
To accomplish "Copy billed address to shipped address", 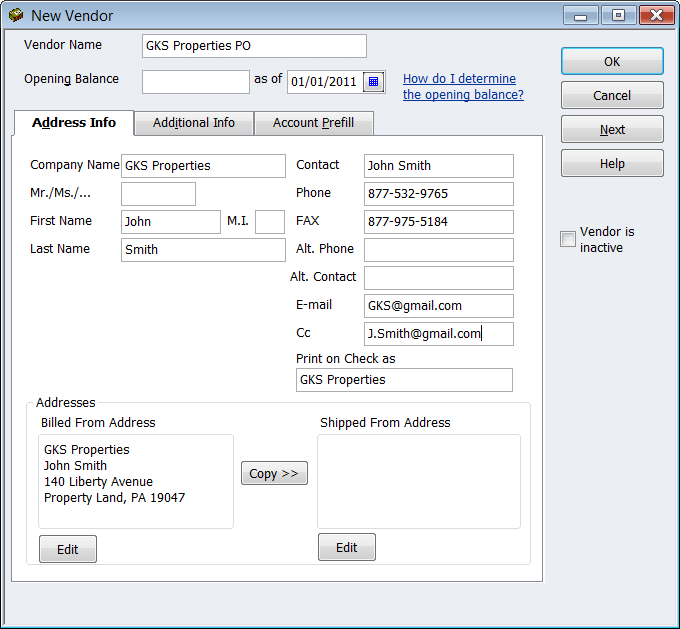I will pos(274,474).
